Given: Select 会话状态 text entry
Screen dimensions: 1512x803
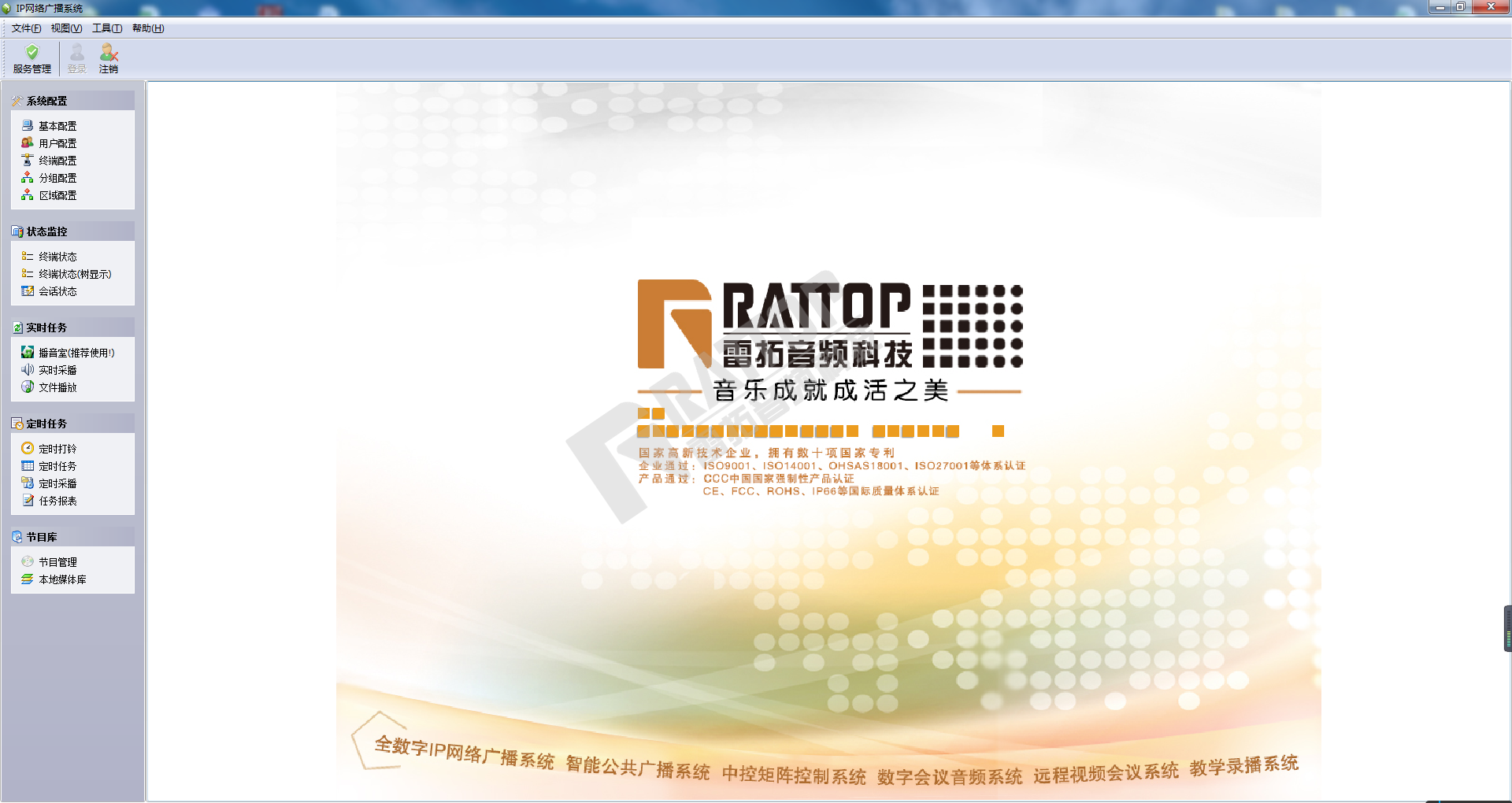Looking at the screenshot, I should (57, 291).
